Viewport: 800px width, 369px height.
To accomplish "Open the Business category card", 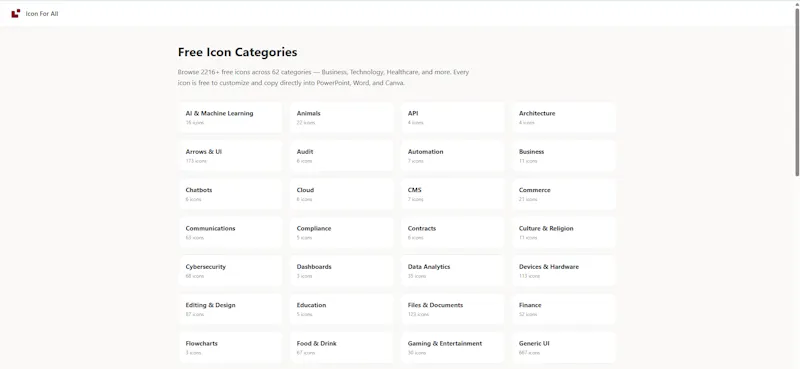I will (564, 156).
